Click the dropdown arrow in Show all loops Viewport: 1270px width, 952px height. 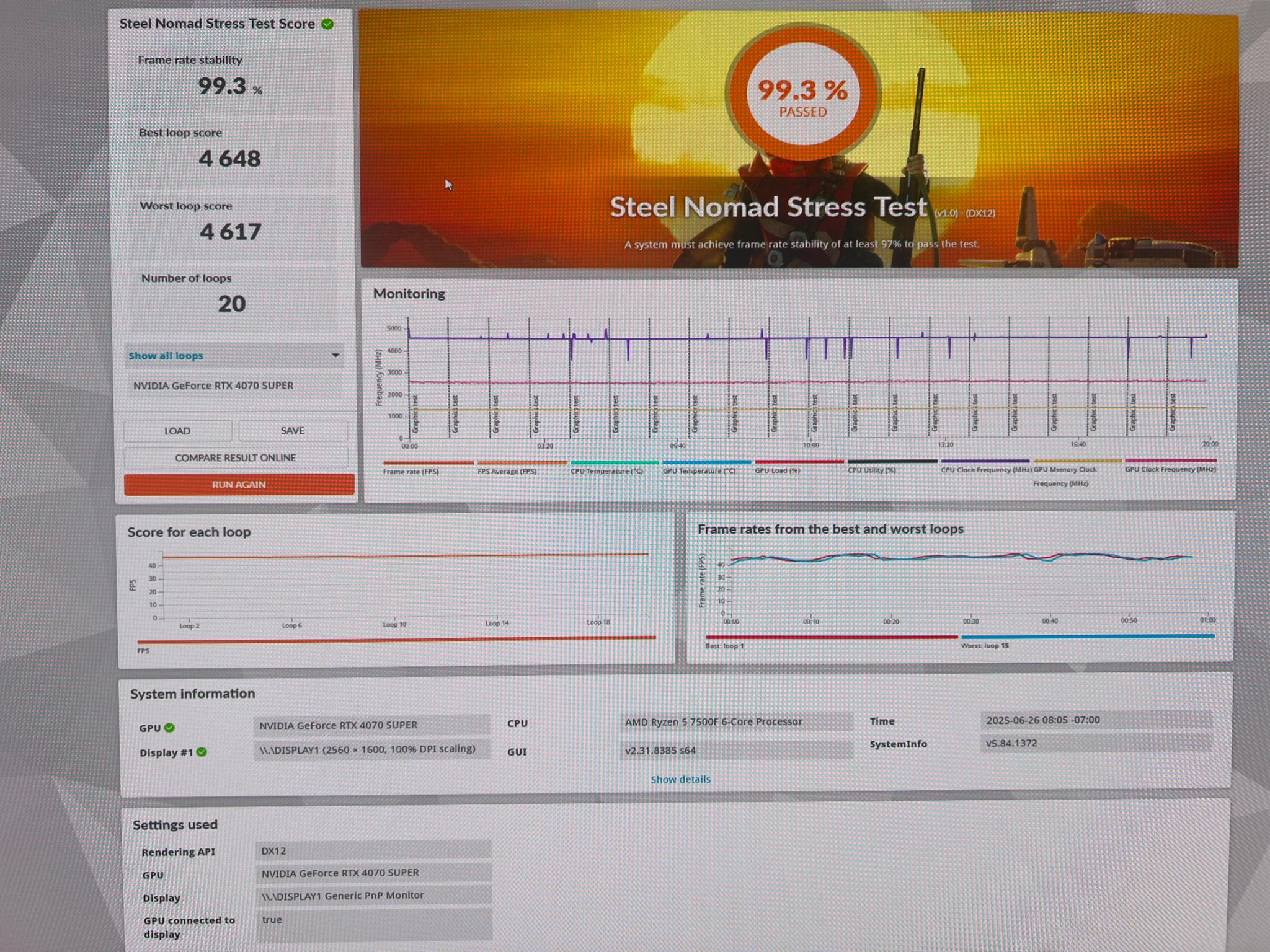335,355
